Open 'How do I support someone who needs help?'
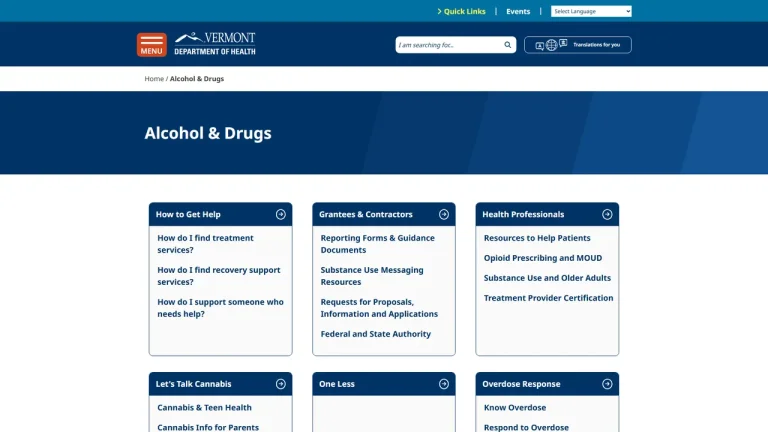The width and height of the screenshot is (768, 432). [220, 308]
